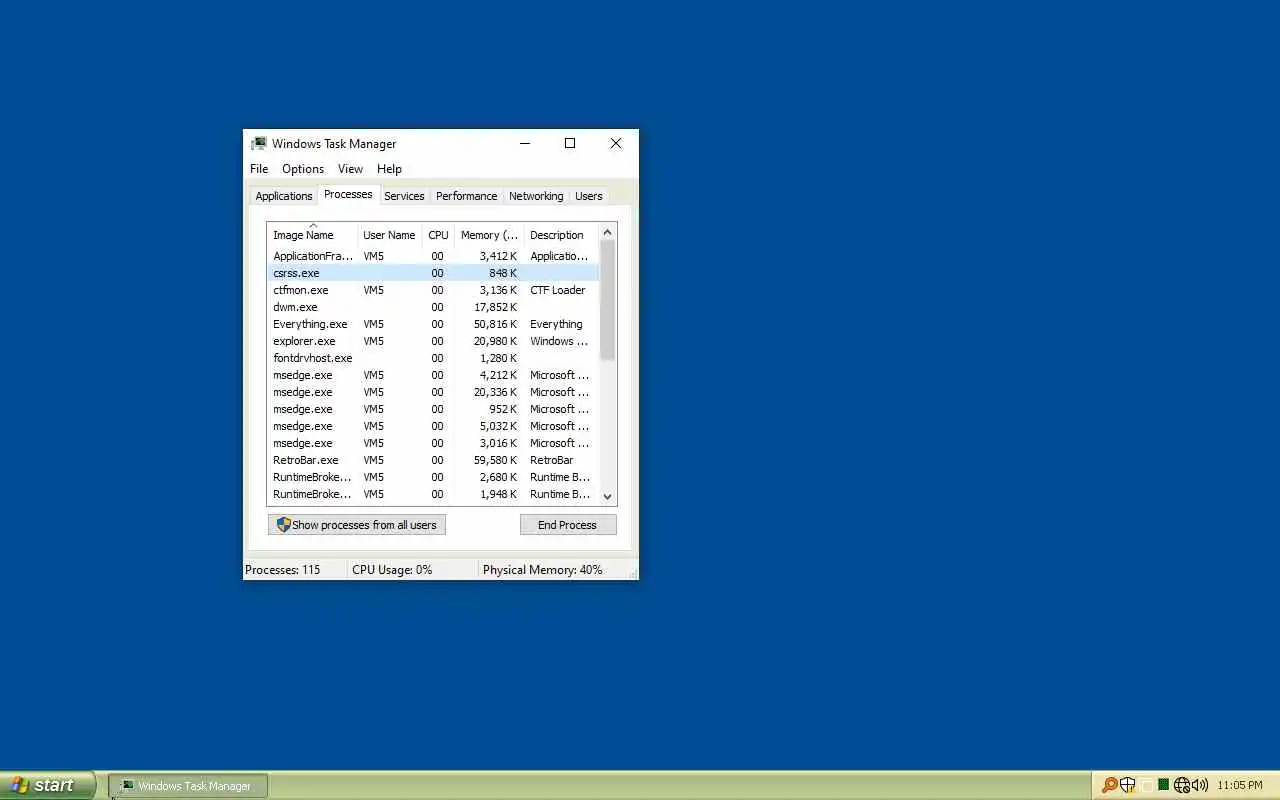
Task: Switch to the Performance tab
Action: tap(466, 196)
